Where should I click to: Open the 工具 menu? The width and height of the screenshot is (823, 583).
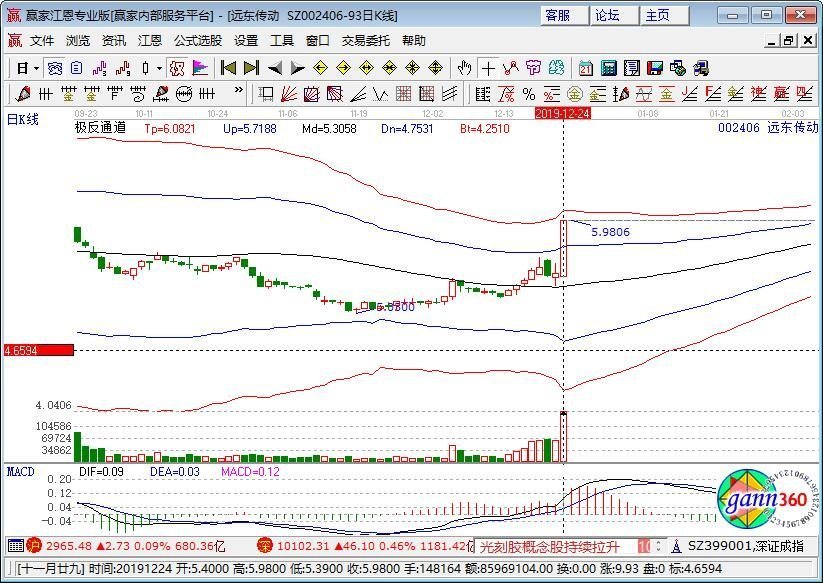click(x=282, y=40)
